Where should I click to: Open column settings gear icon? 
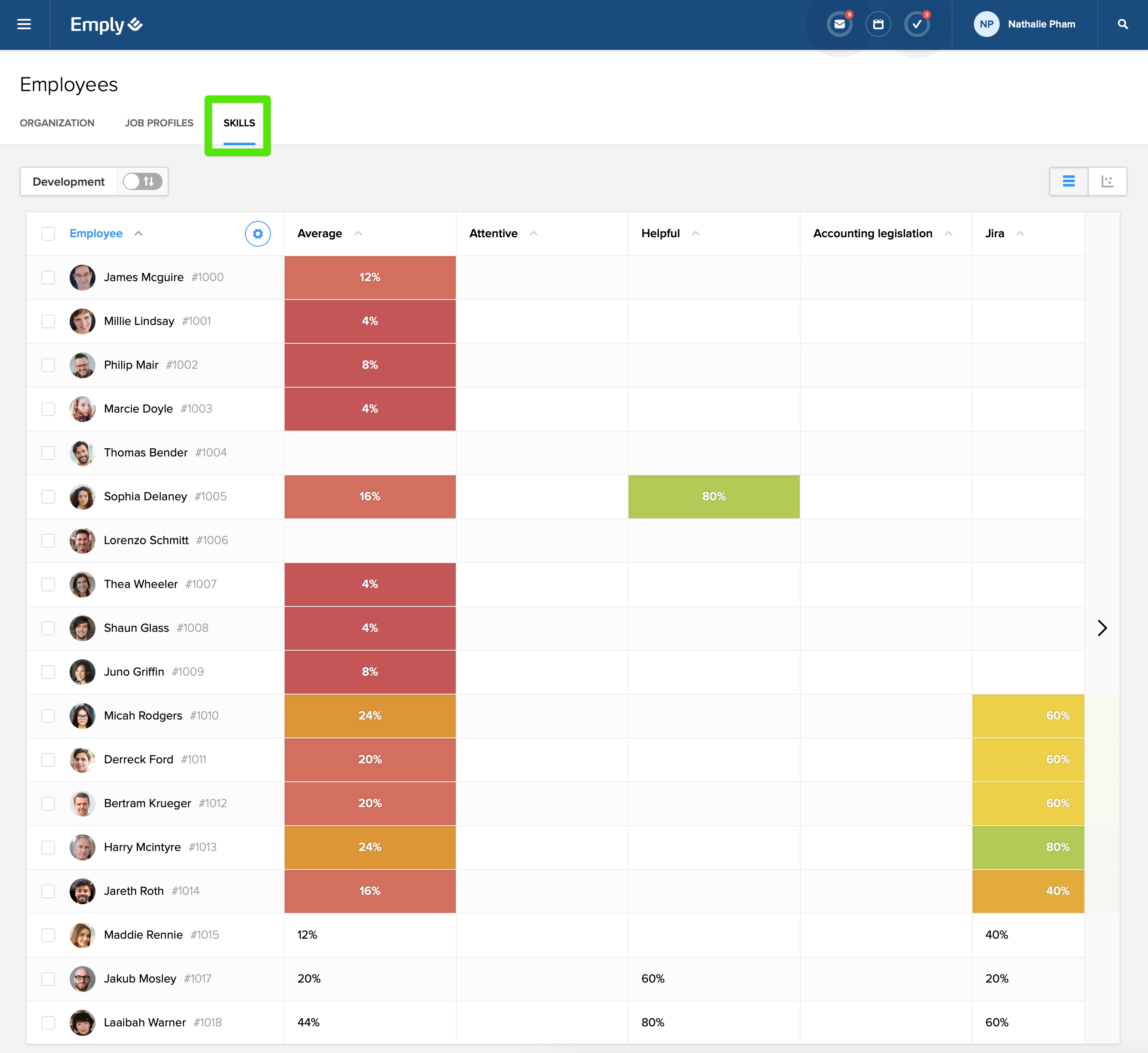coord(258,234)
